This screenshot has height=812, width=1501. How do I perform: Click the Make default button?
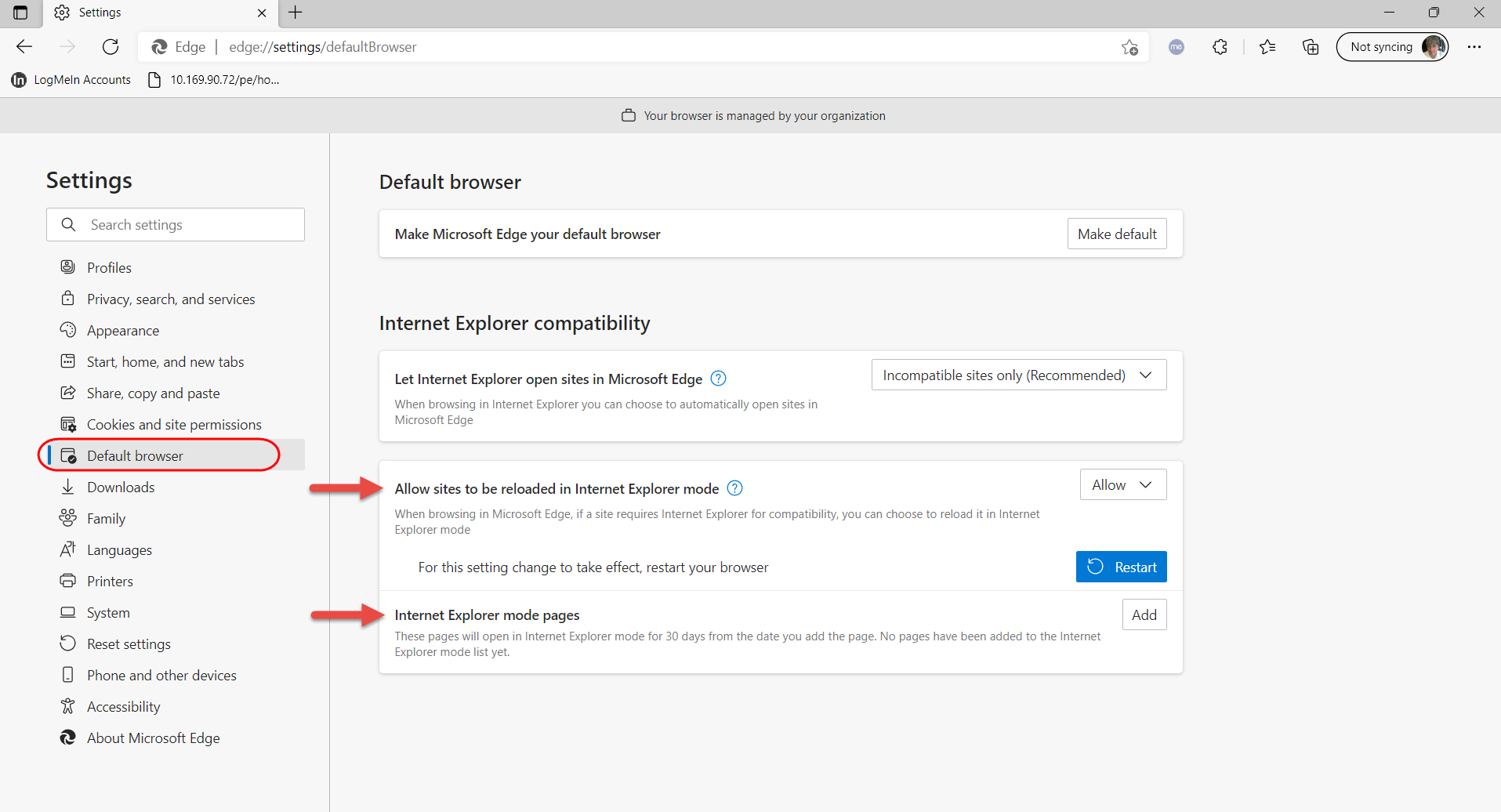(1117, 234)
